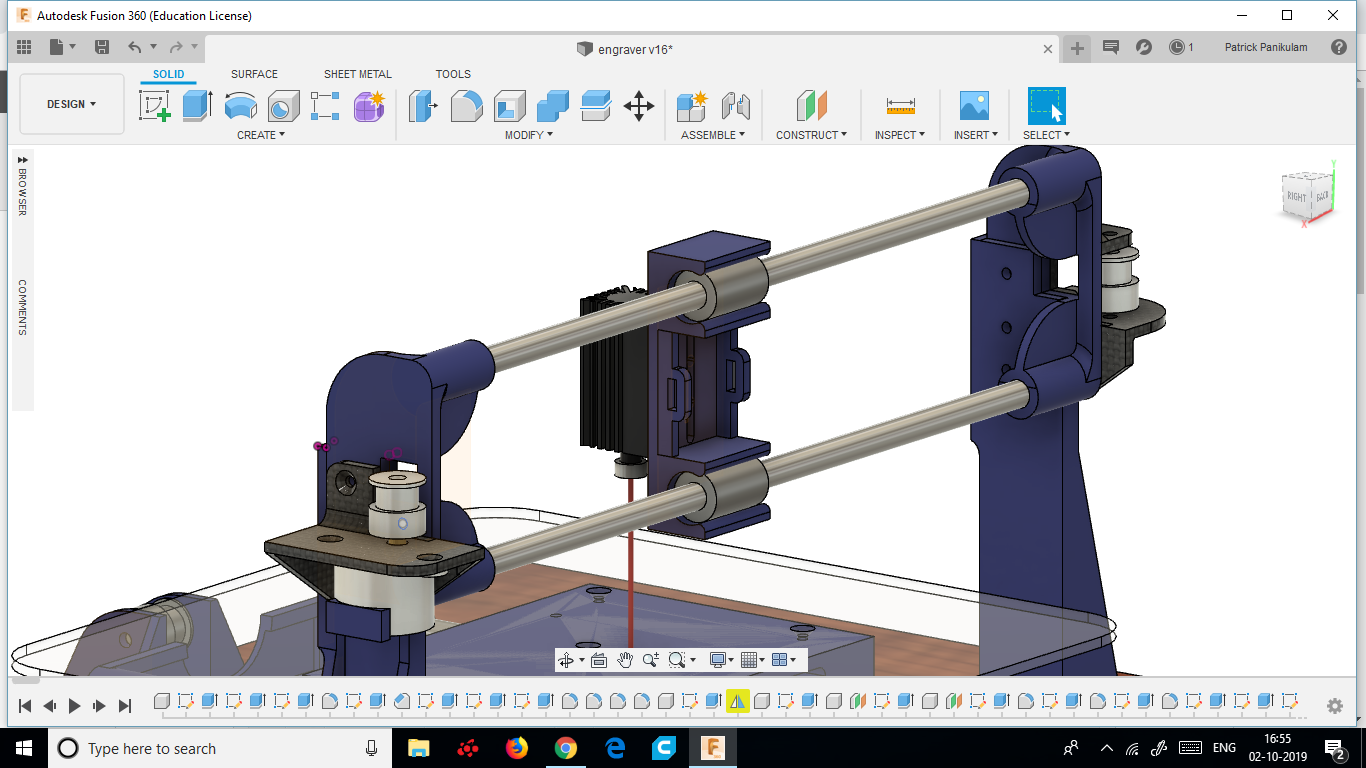
Task: Click the Windows search input field
Action: click(x=200, y=748)
